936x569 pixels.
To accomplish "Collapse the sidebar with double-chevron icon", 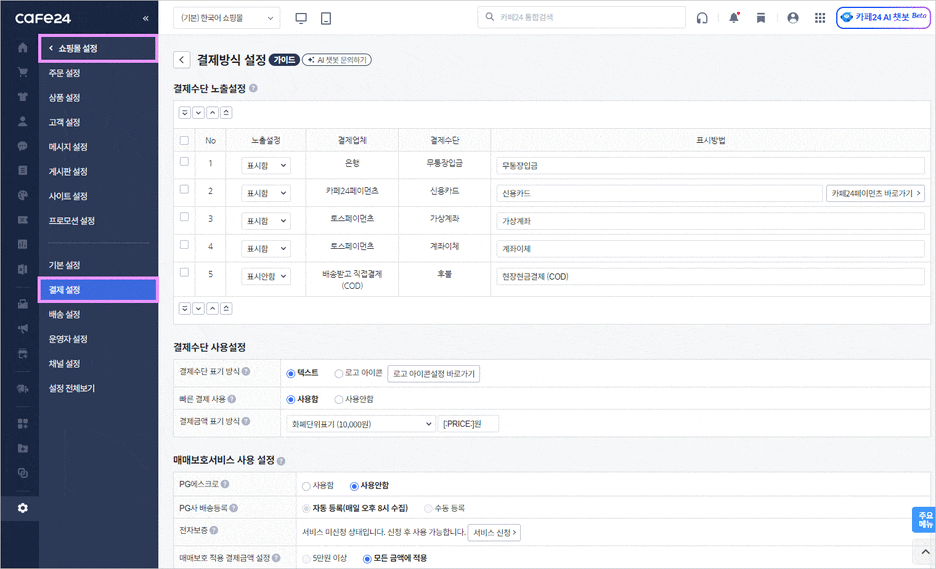I will pos(146,19).
